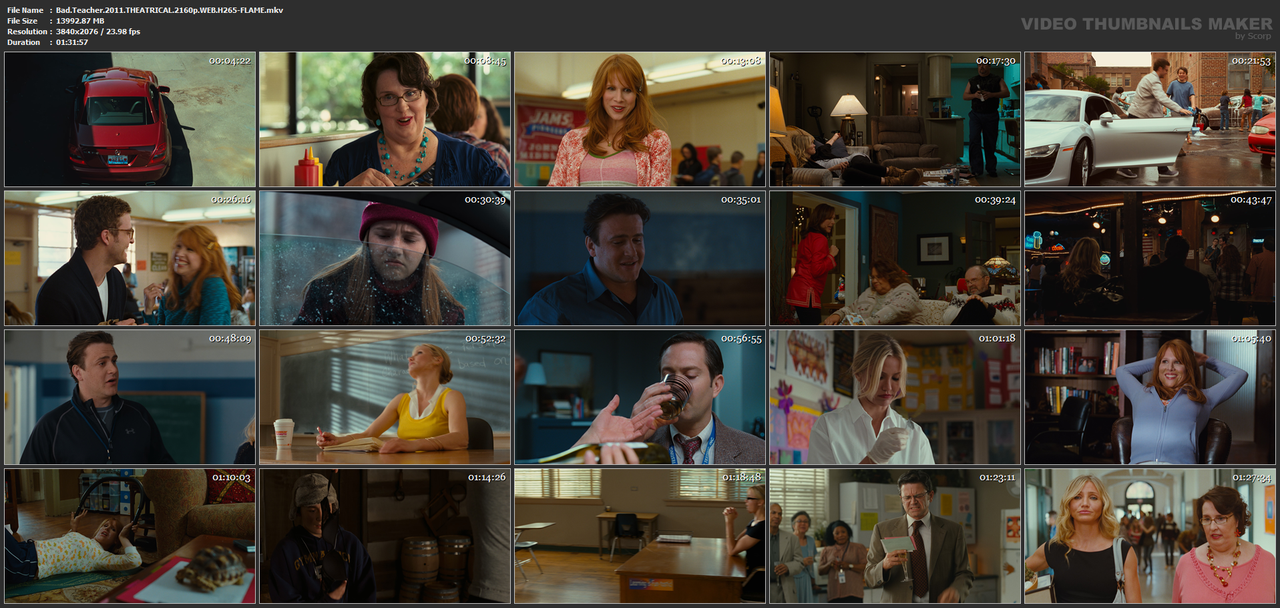Select the thumbnail at 00:04:22

130,119
